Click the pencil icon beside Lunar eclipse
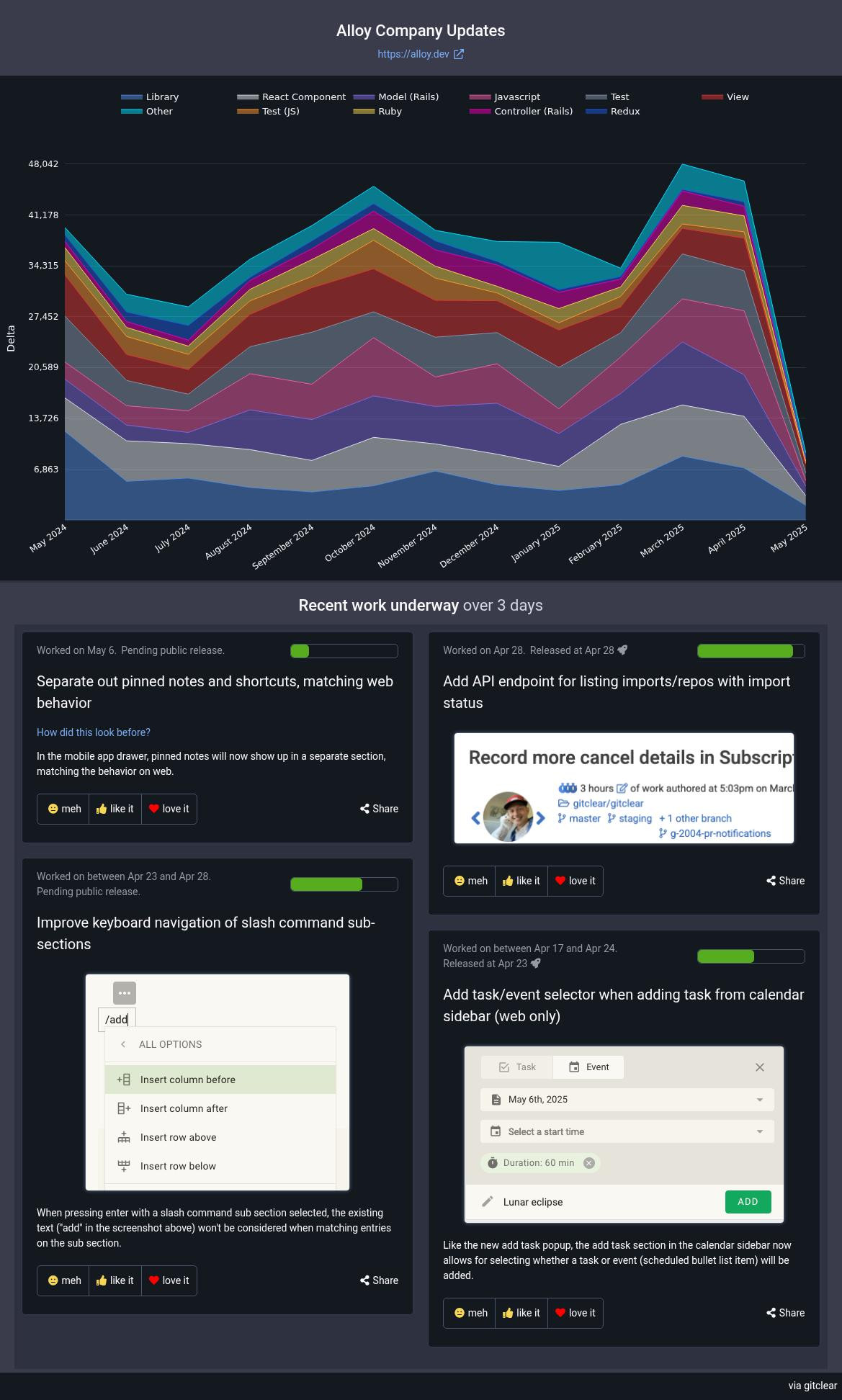The height and width of the screenshot is (1400, 842). (488, 1201)
